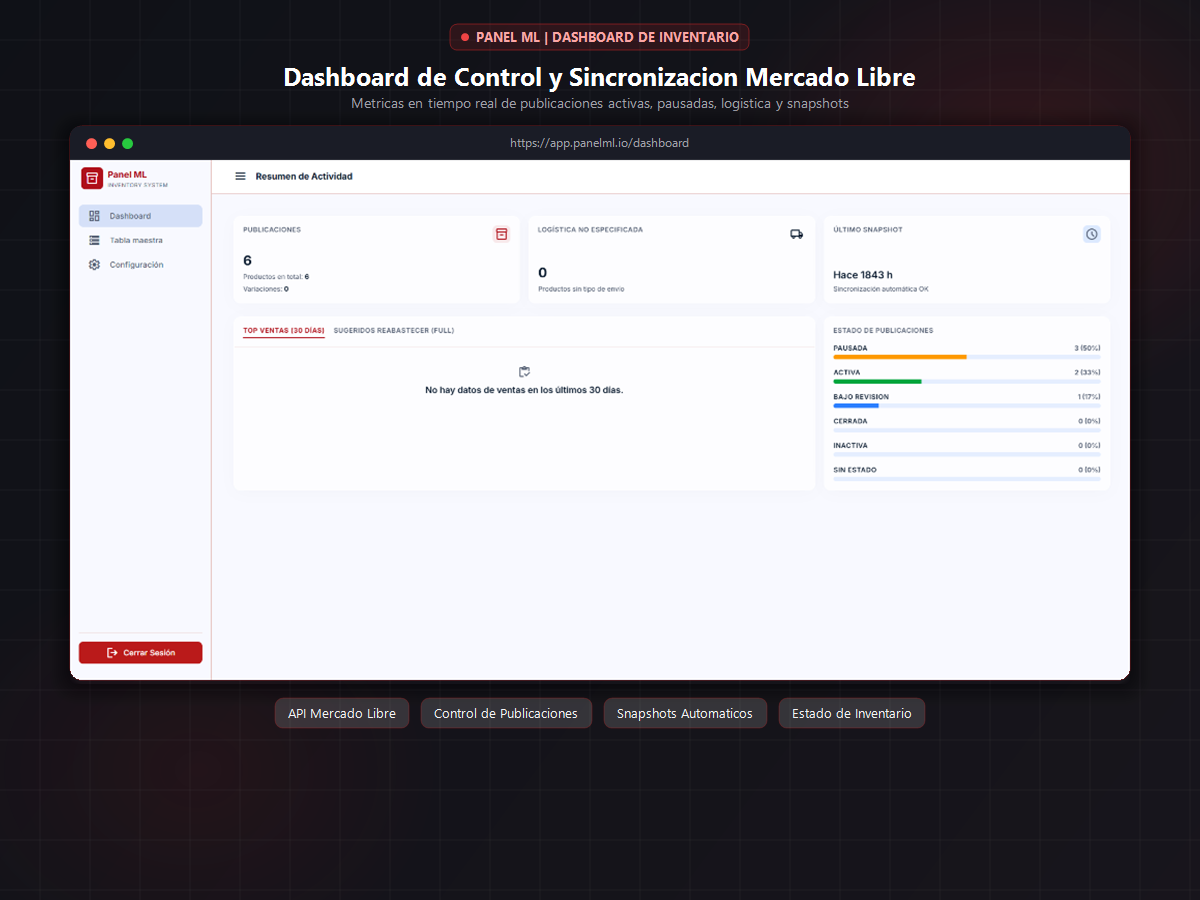1200x900 pixels.
Task: Click the Tabla maestra table icon
Action: [94, 240]
